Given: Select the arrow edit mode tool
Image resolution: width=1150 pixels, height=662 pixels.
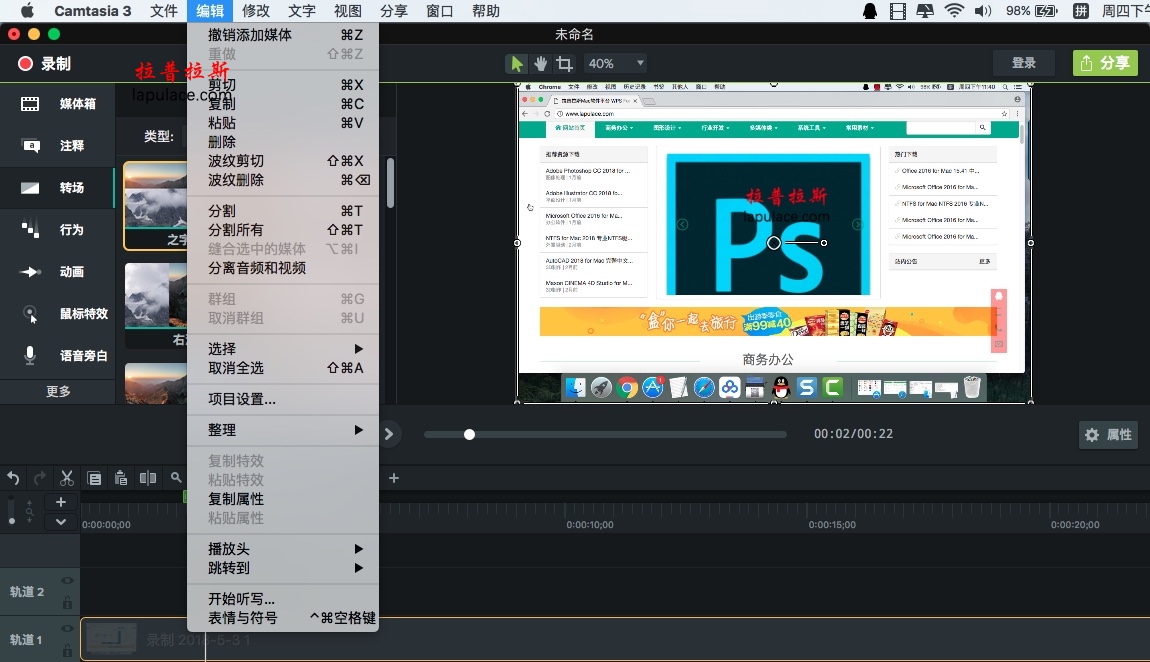Looking at the screenshot, I should [516, 64].
